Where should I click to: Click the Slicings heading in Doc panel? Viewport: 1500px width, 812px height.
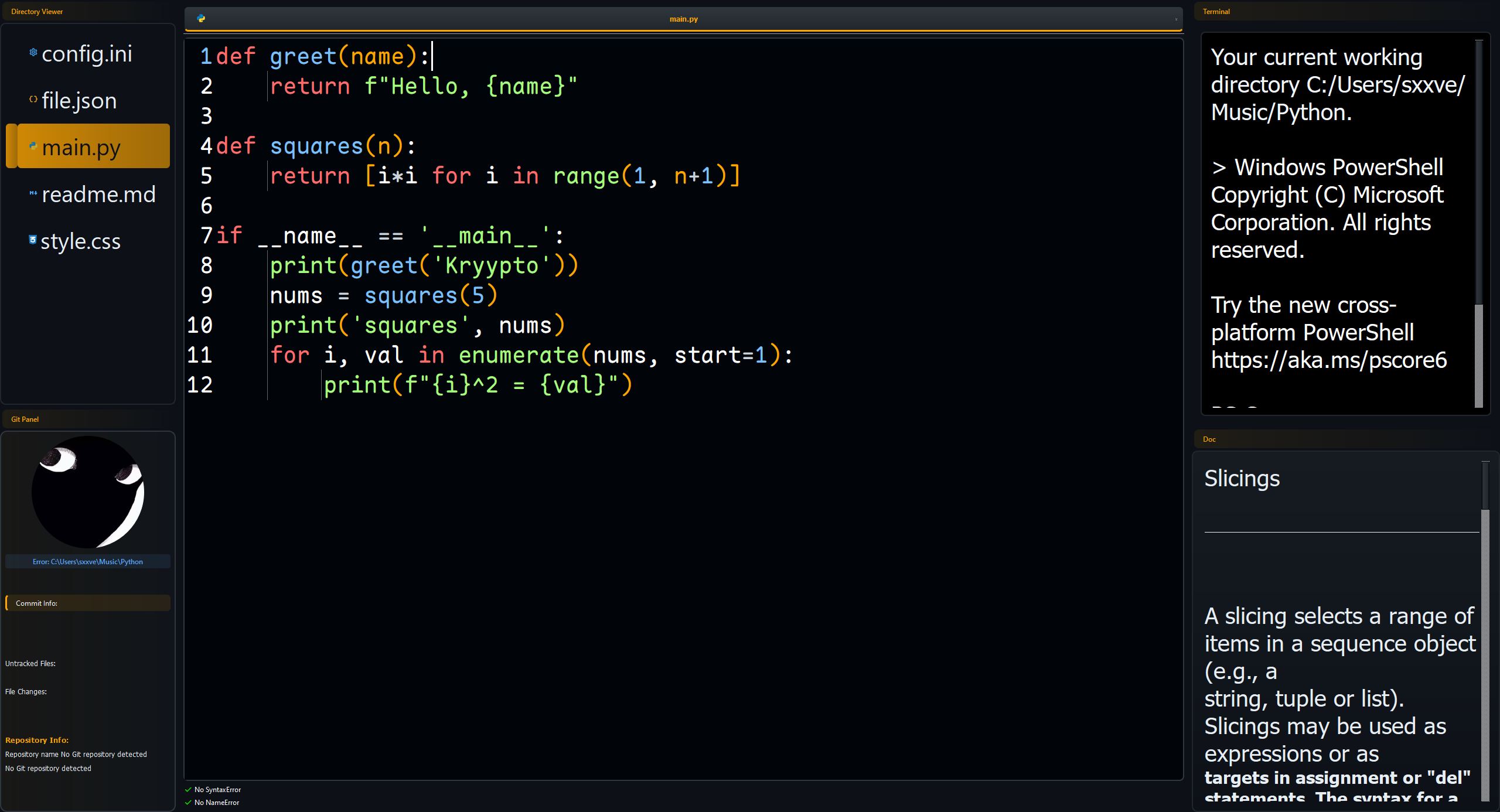coord(1242,479)
